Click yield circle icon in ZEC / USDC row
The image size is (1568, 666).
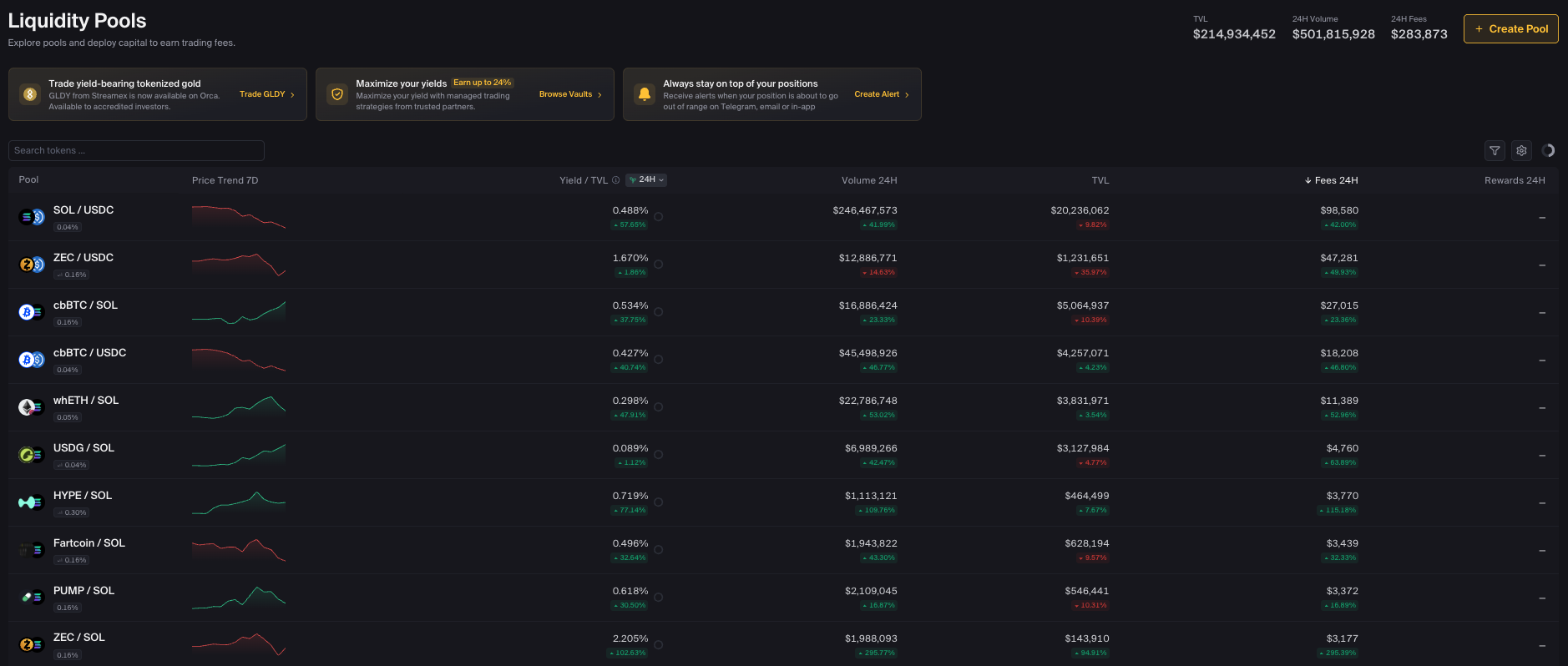659,265
